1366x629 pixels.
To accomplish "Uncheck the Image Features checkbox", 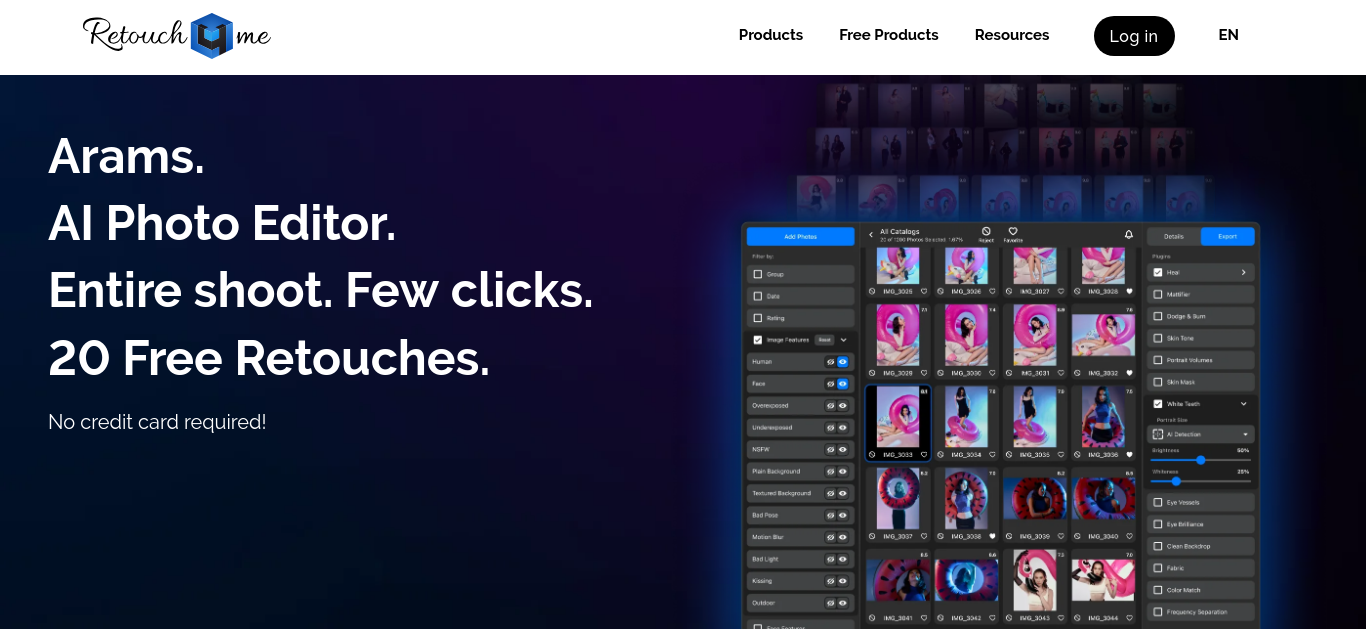I will pyautogui.click(x=758, y=340).
